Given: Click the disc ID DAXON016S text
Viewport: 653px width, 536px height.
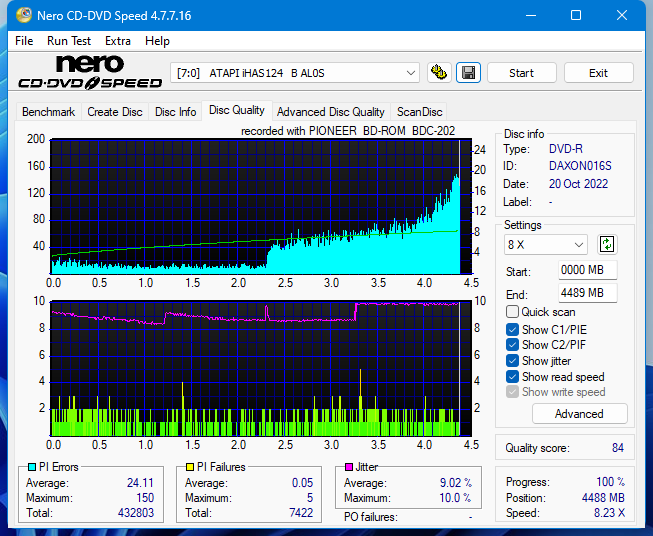Looking at the screenshot, I should click(x=580, y=166).
